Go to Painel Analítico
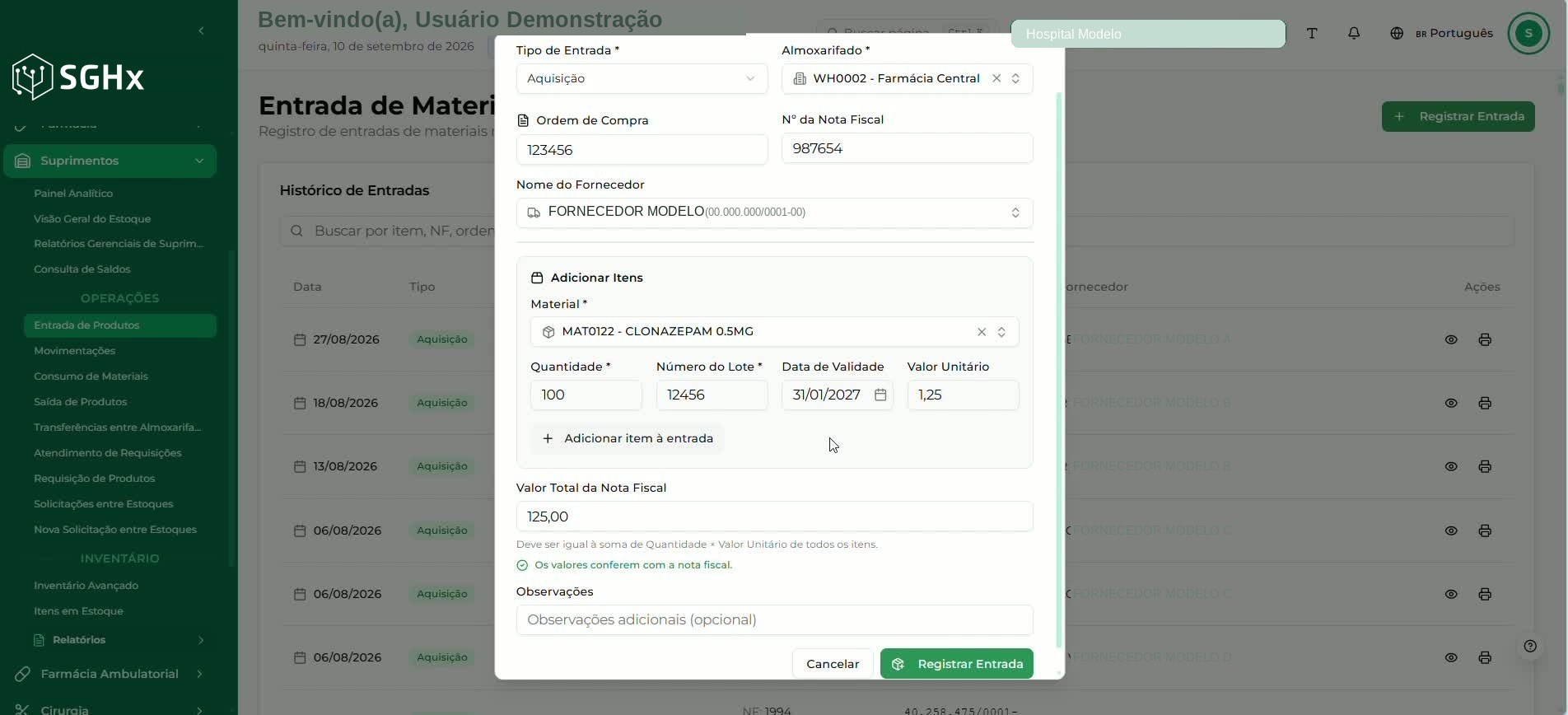 pyautogui.click(x=73, y=194)
